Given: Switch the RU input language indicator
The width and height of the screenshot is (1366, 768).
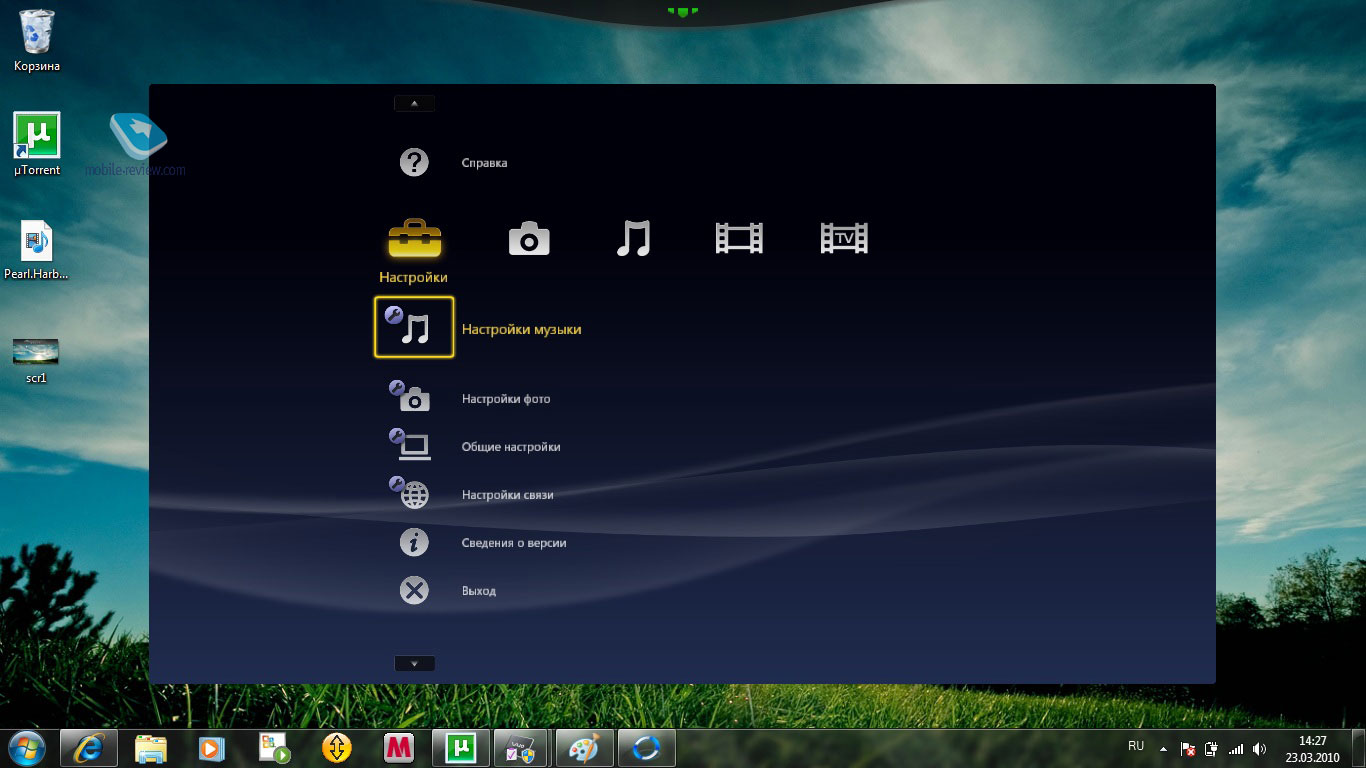Looking at the screenshot, I should (1136, 746).
